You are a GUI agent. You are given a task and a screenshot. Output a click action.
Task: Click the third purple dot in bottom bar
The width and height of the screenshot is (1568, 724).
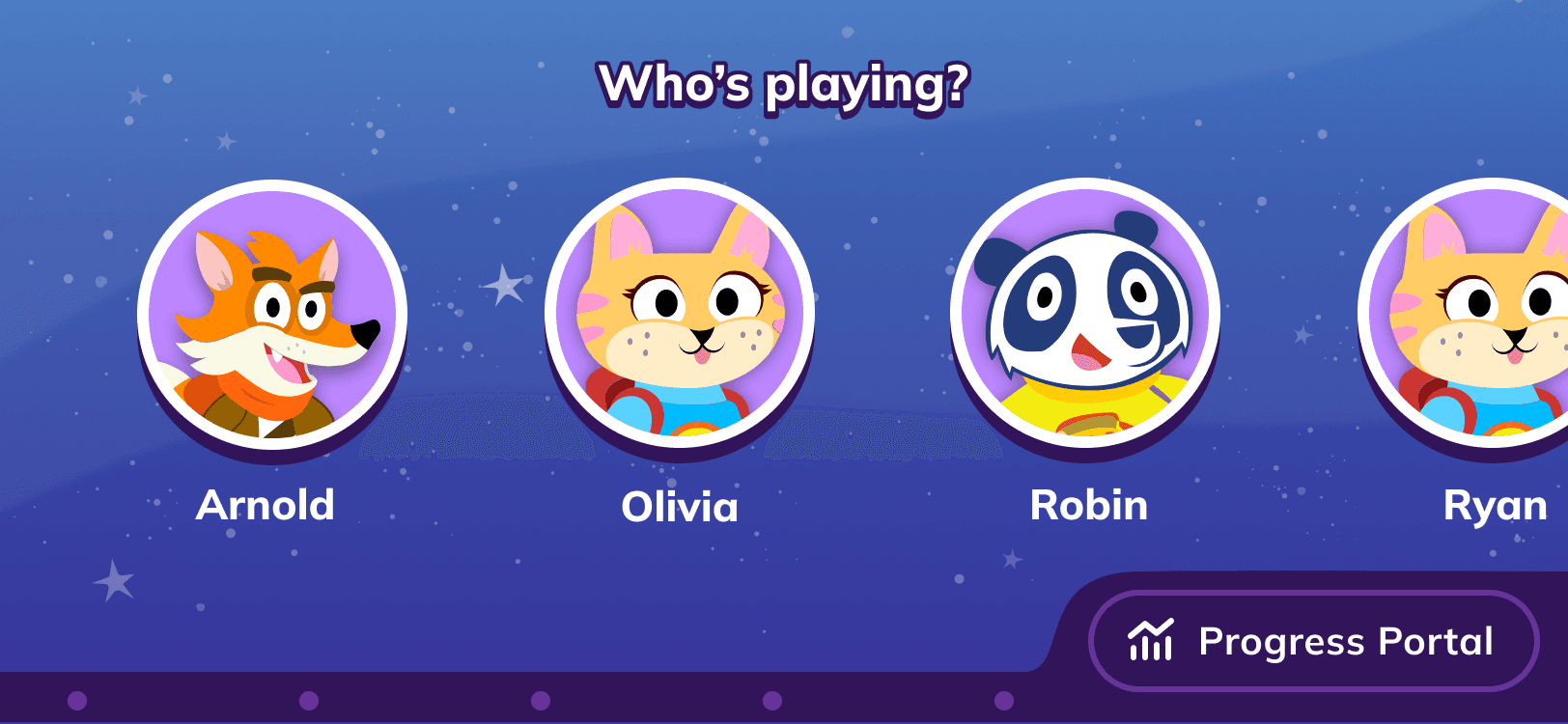pos(541,700)
